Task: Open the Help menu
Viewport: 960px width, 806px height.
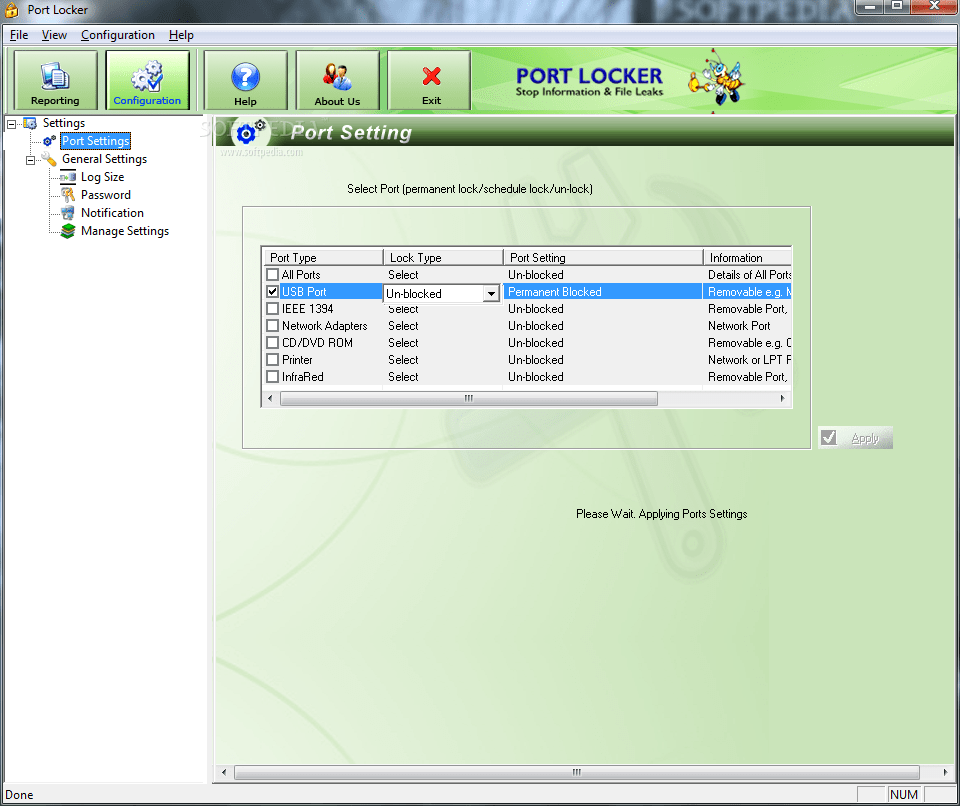Action: tap(181, 35)
